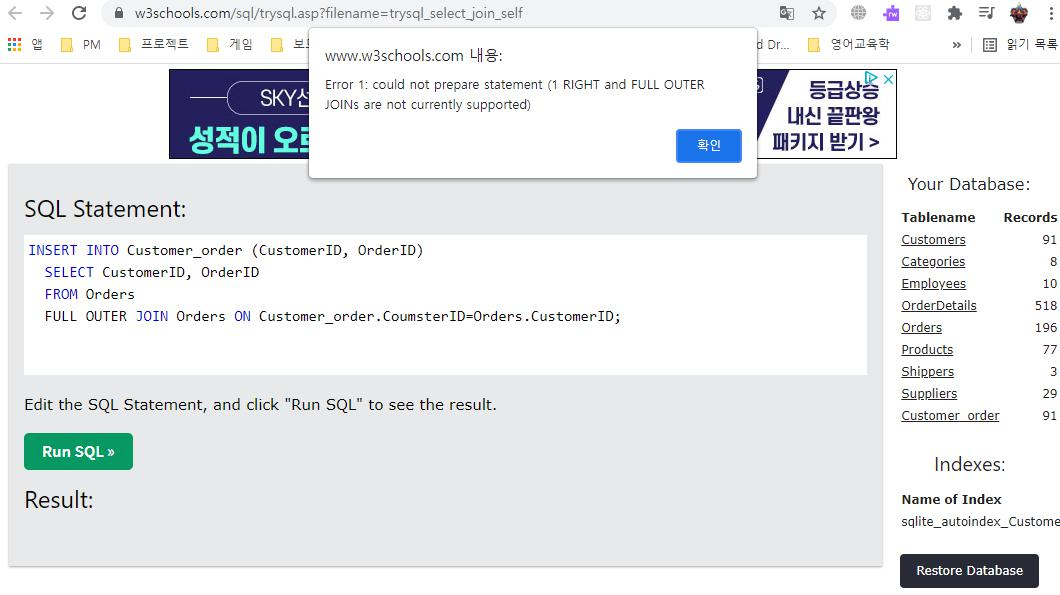Viewport: 1060px width, 595px height.
Task: Close the ad with the X icon
Action: (888, 79)
